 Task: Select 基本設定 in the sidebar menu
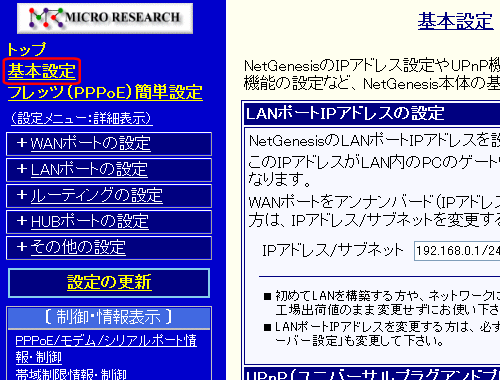42,71
